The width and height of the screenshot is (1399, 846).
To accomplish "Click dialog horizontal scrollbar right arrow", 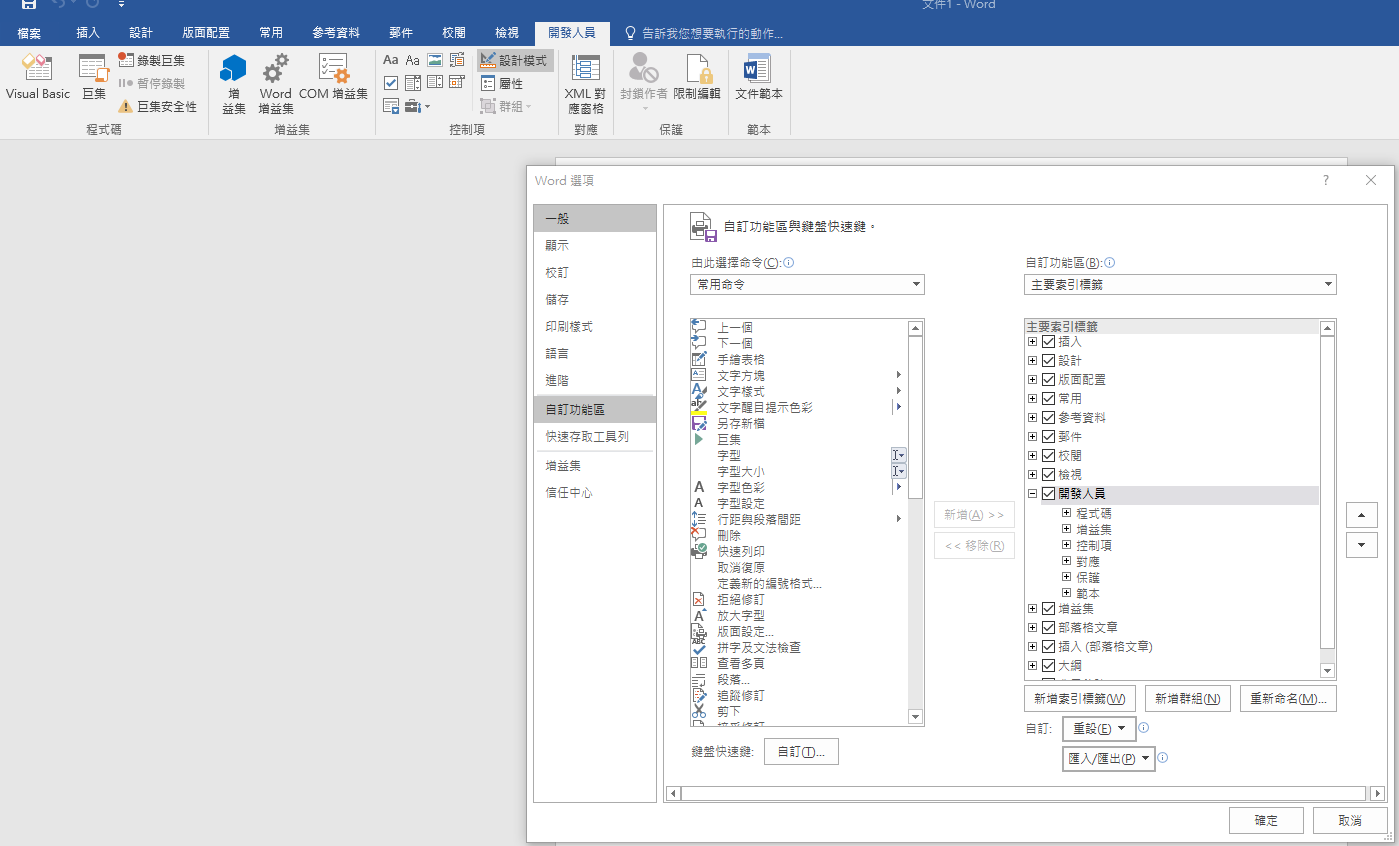I will [1380, 793].
